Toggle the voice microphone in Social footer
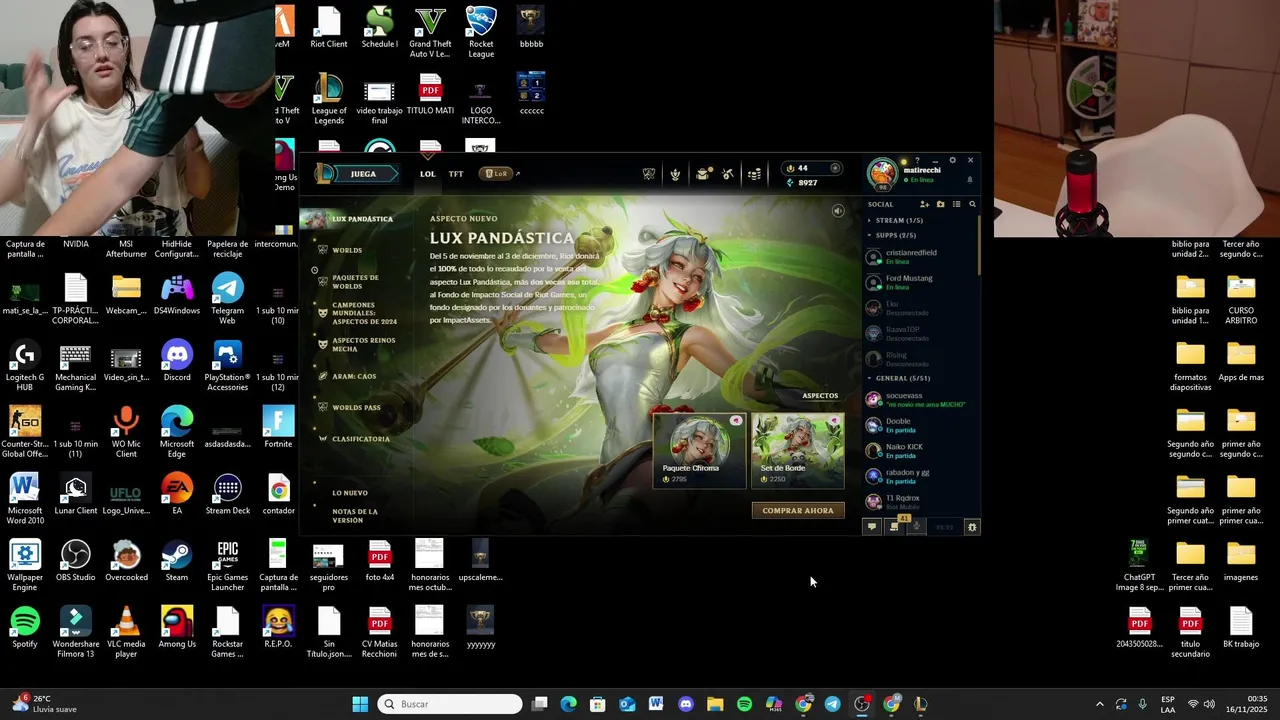Image resolution: width=1280 pixels, height=720 pixels. [916, 527]
